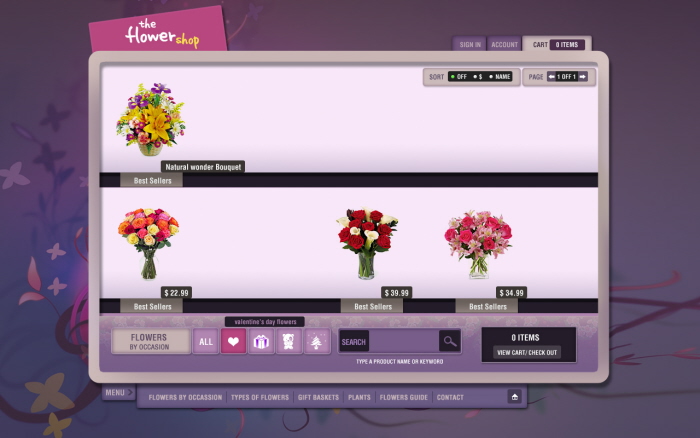Click the gift box occasion icon
Screen dimensions: 700x438
[261, 342]
